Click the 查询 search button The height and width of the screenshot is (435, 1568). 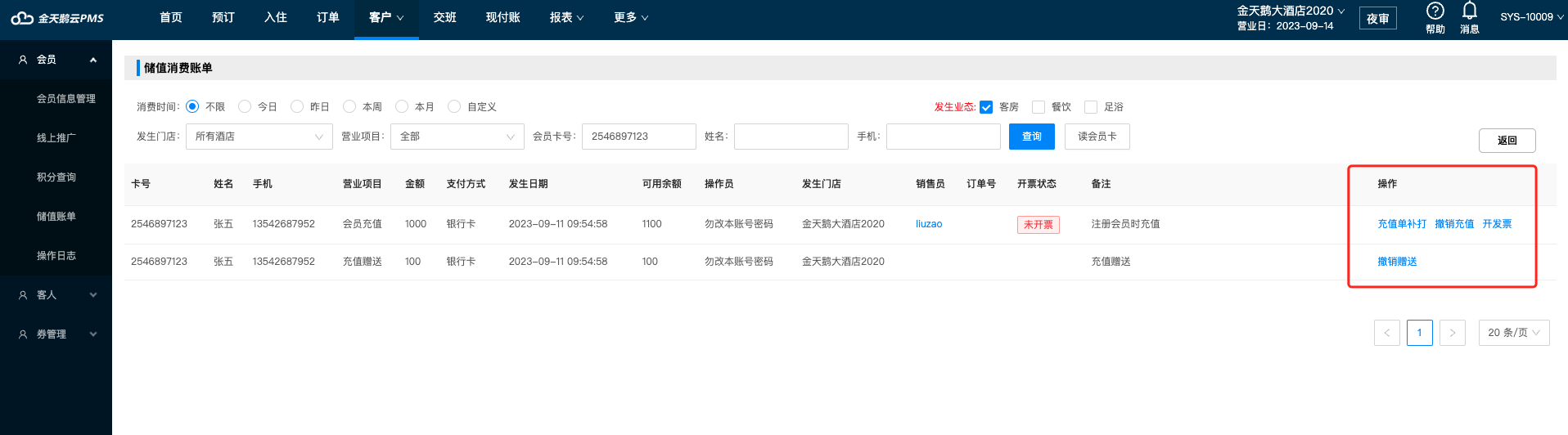click(x=1032, y=137)
